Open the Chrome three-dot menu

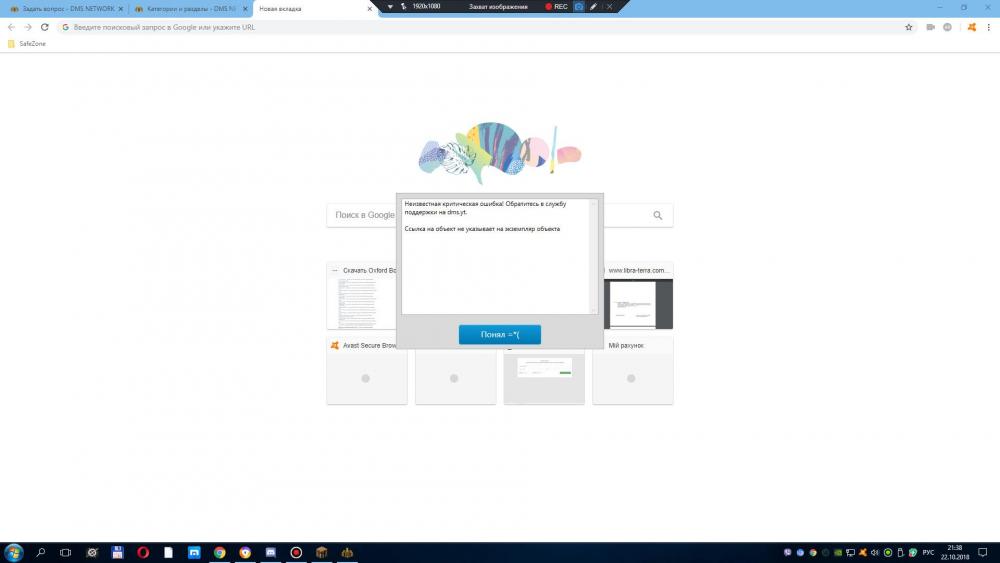pos(988,27)
